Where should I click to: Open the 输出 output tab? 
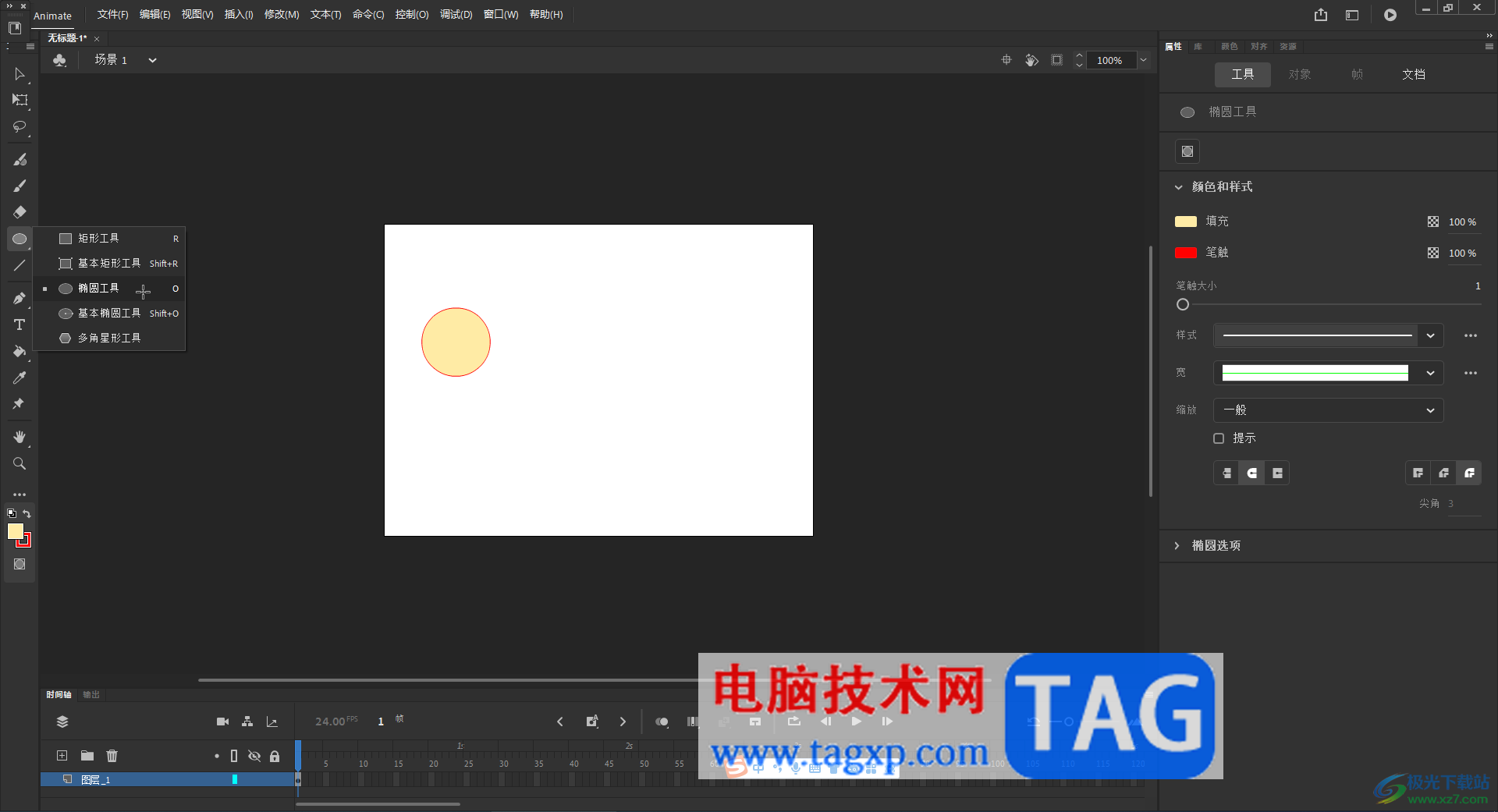(x=91, y=695)
